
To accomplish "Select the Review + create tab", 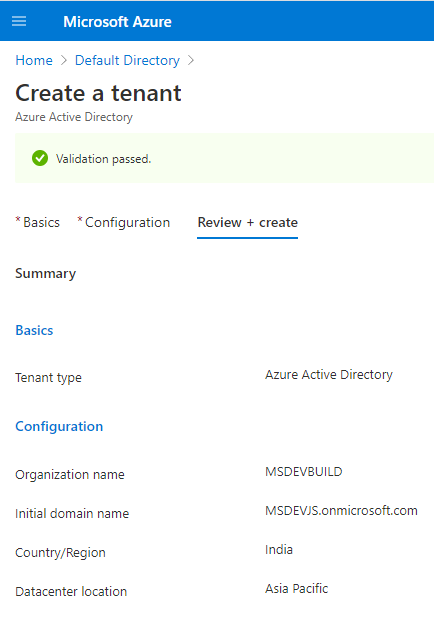I will click(x=248, y=222).
